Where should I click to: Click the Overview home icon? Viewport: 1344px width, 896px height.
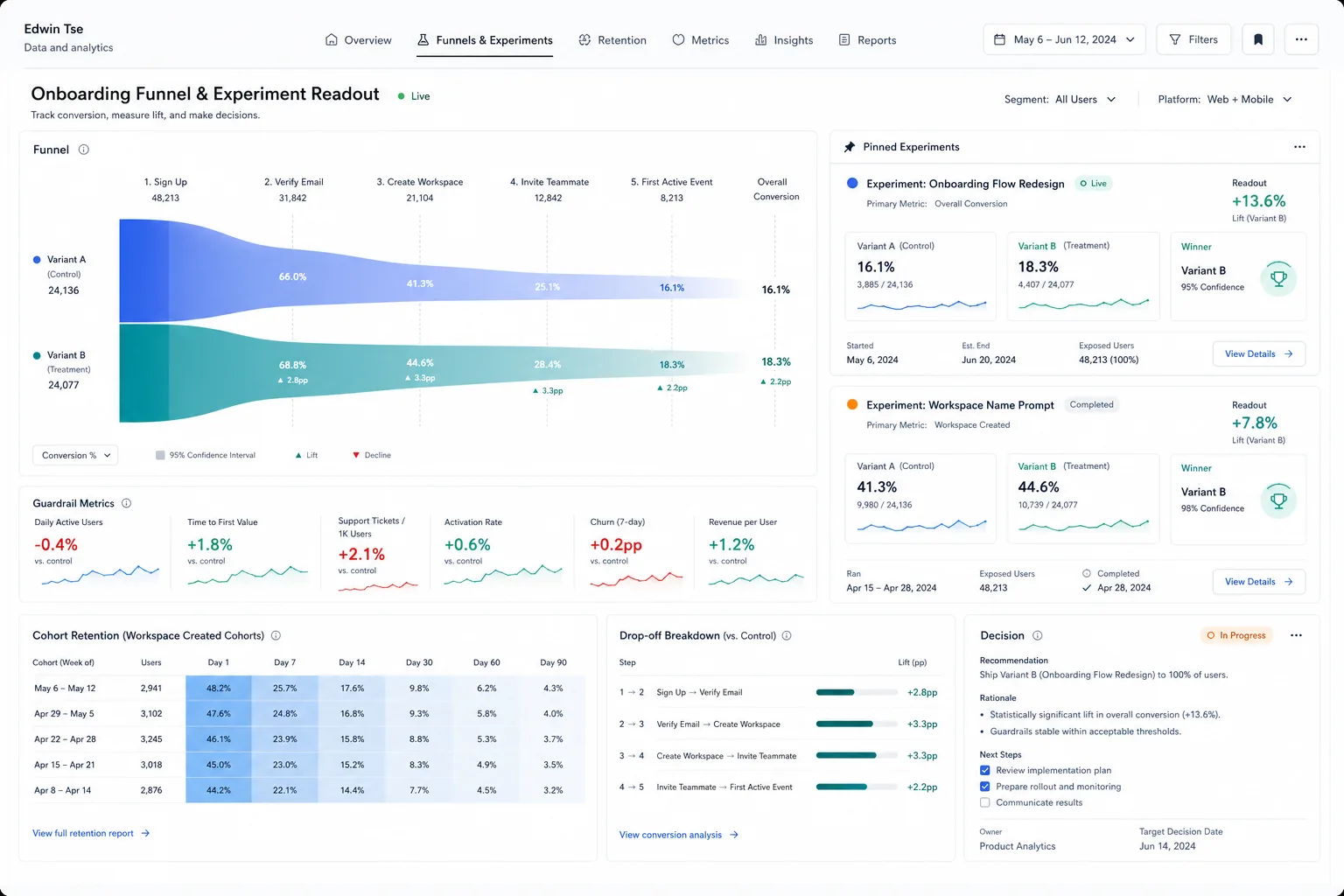(x=331, y=39)
